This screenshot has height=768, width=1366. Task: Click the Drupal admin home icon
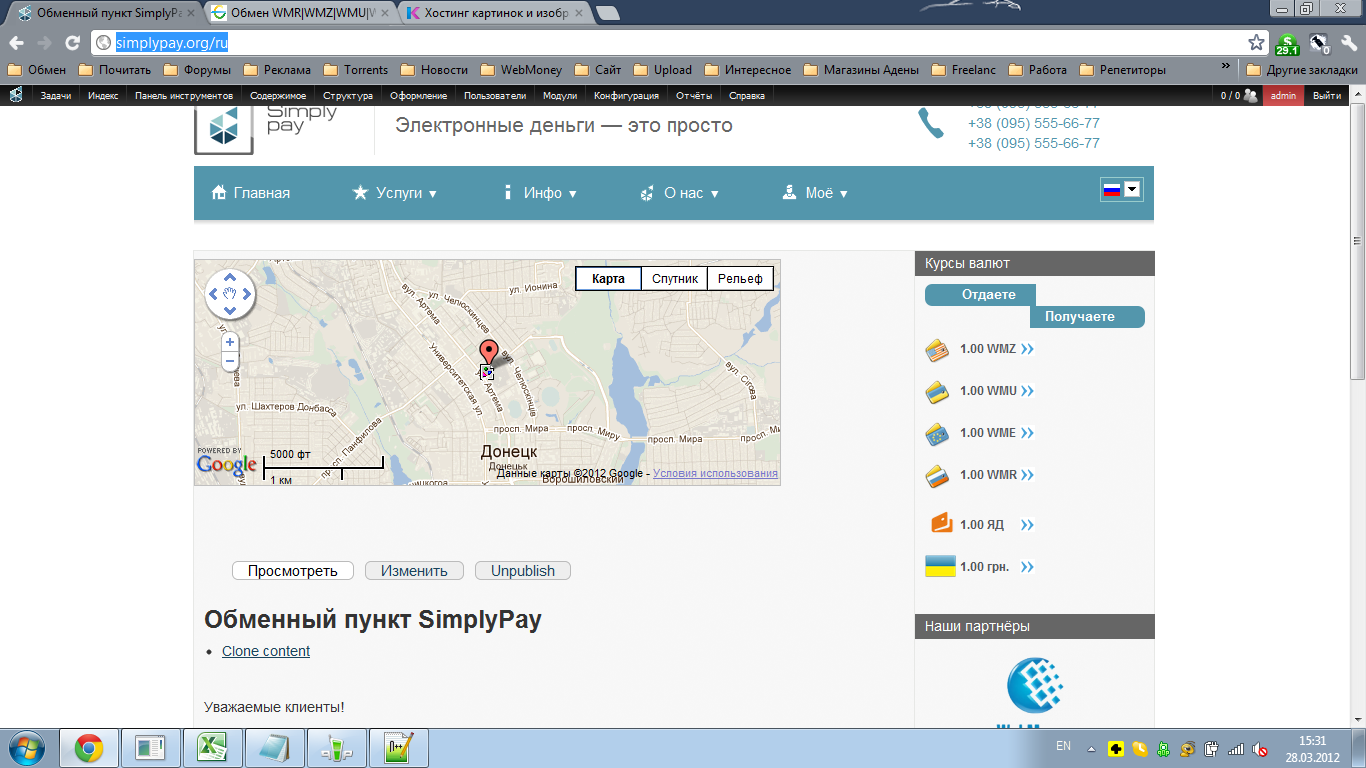coord(16,95)
